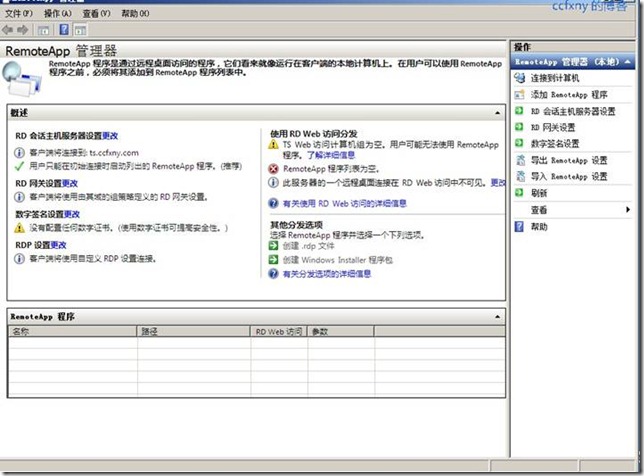The image size is (644, 476).
Task: Click the 添加 RemoteApp 程序 icon
Action: pyautogui.click(x=520, y=94)
